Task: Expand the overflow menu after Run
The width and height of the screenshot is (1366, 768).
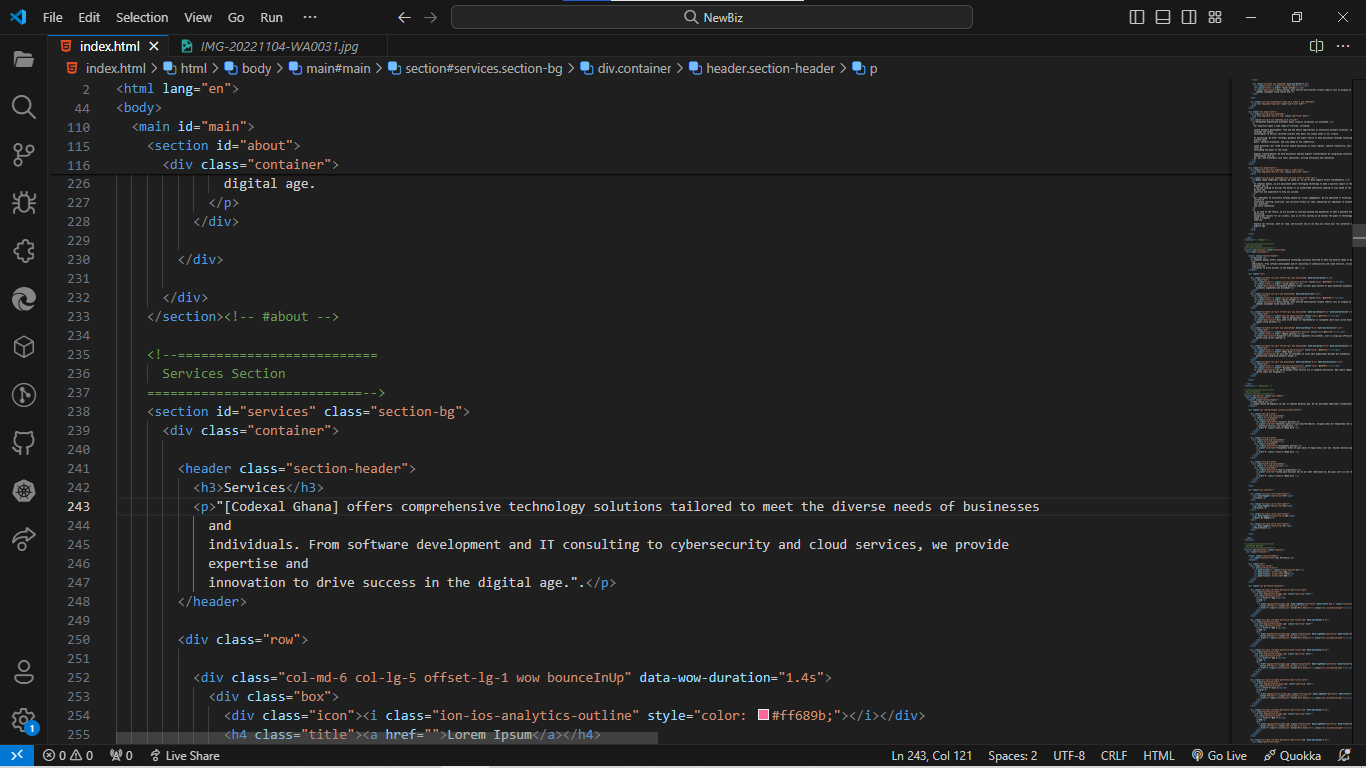Action: click(310, 17)
